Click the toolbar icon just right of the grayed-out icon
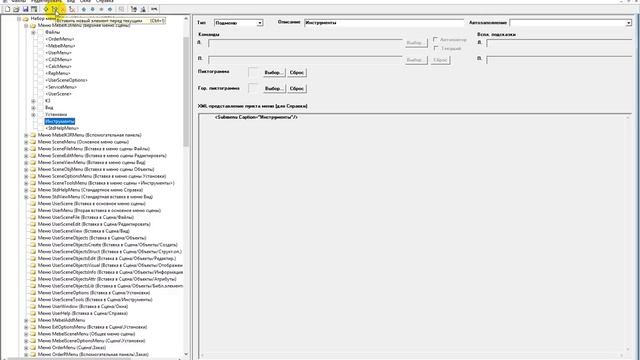Viewport: 640px width, 360px height. click(x=133, y=9)
